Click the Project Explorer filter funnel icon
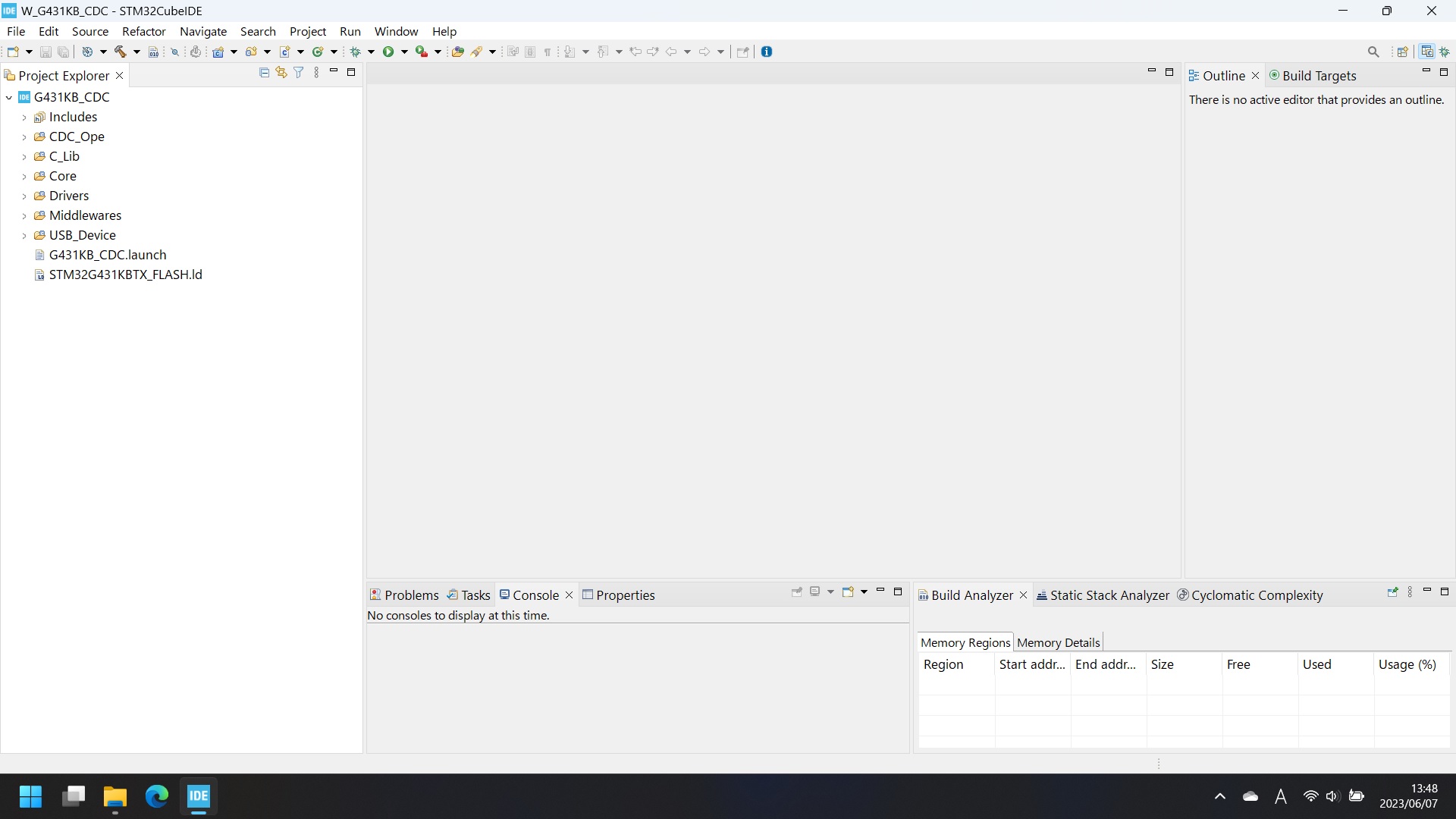The image size is (1456, 819). [x=299, y=72]
